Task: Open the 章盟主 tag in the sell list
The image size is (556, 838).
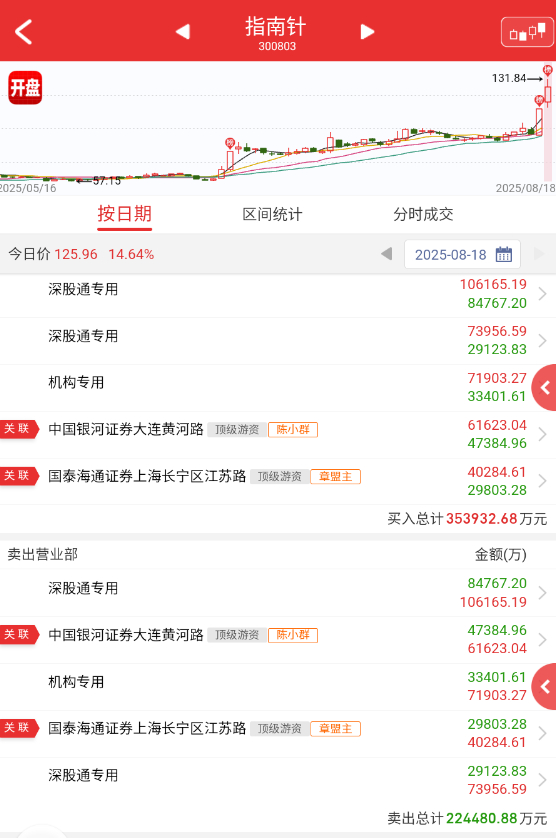Action: pos(336,729)
